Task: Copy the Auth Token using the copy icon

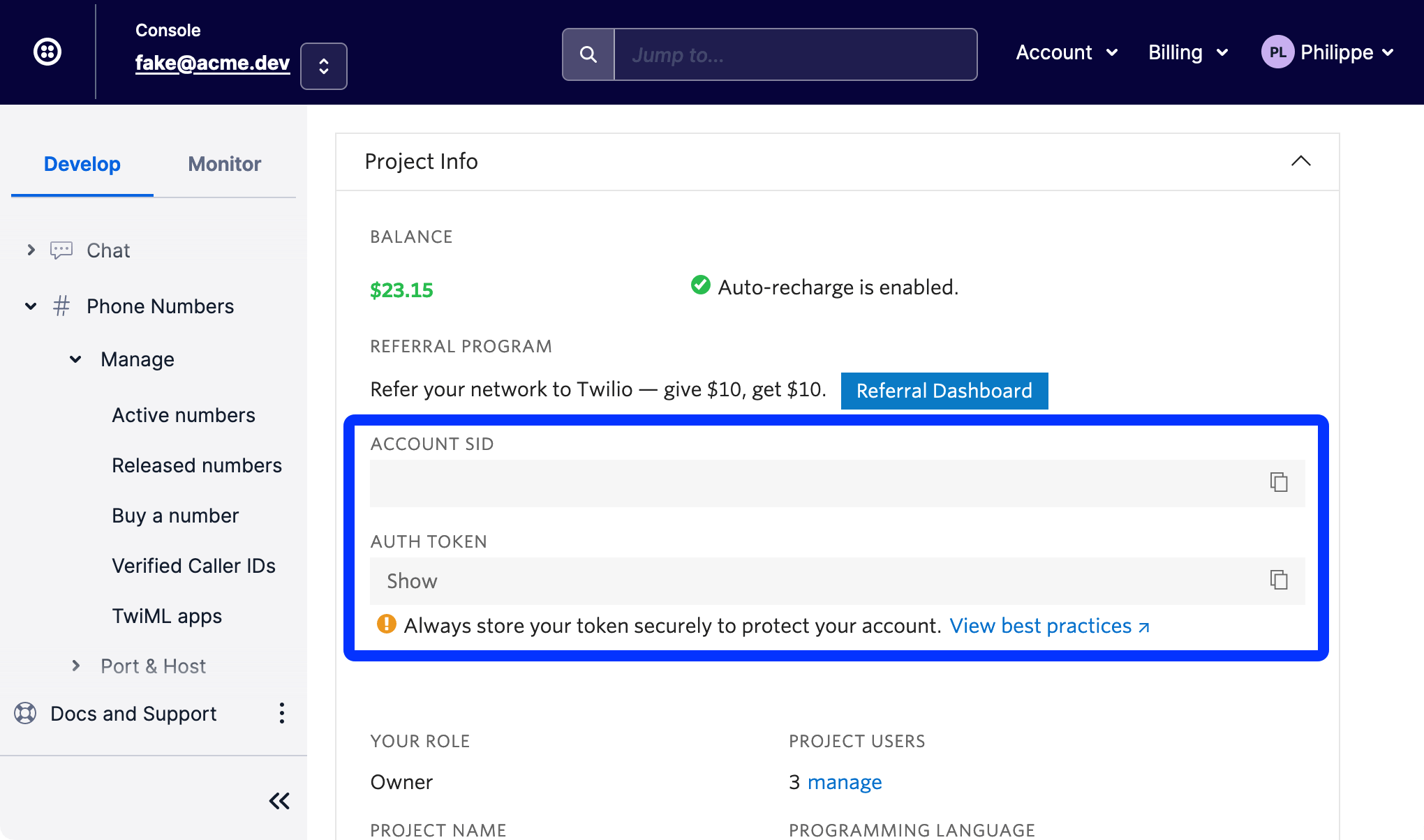Action: pos(1279,580)
